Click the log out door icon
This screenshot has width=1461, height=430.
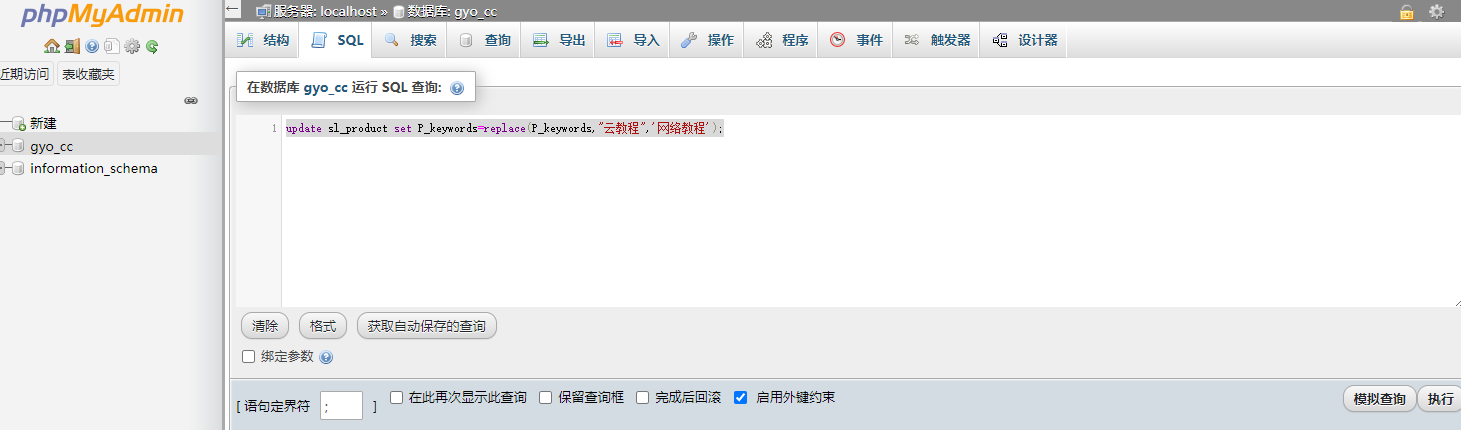point(72,46)
